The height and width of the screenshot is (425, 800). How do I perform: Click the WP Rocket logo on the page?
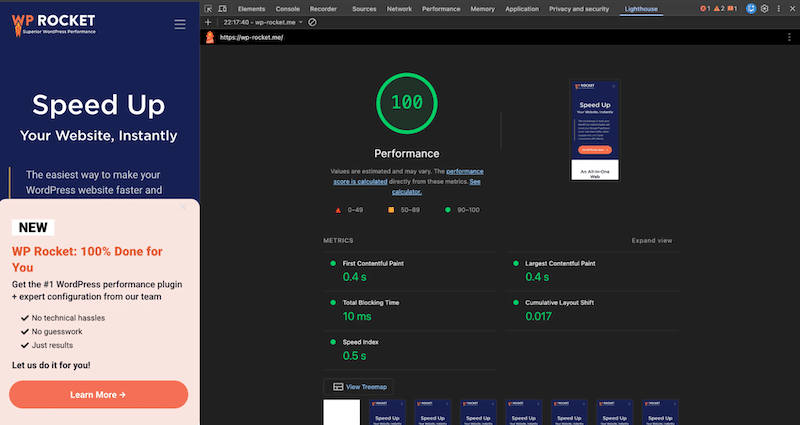tap(54, 24)
